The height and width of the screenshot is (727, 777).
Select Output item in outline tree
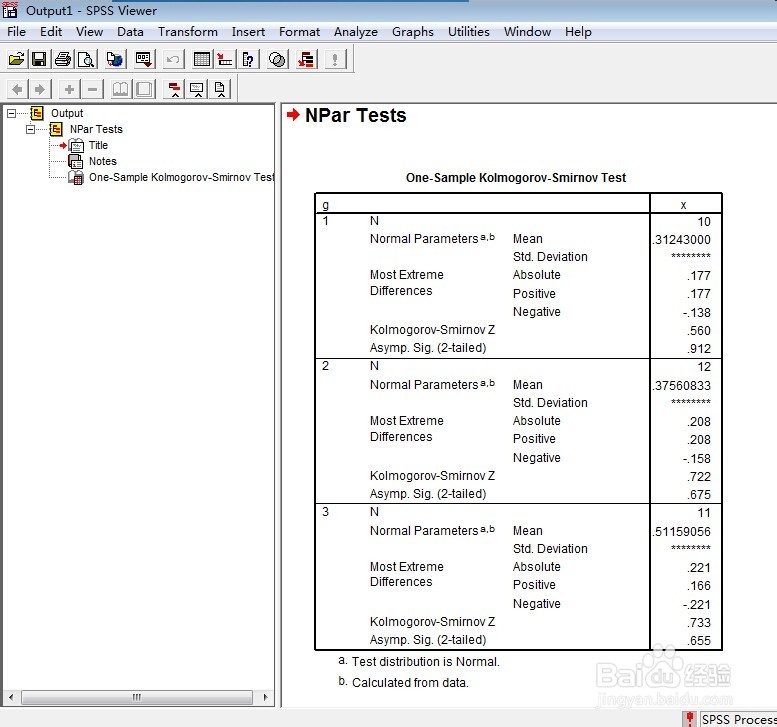67,113
